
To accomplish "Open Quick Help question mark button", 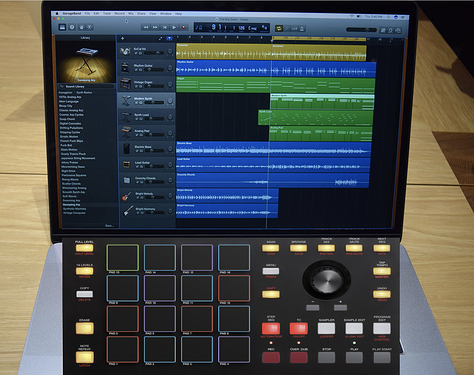I will click(x=72, y=27).
